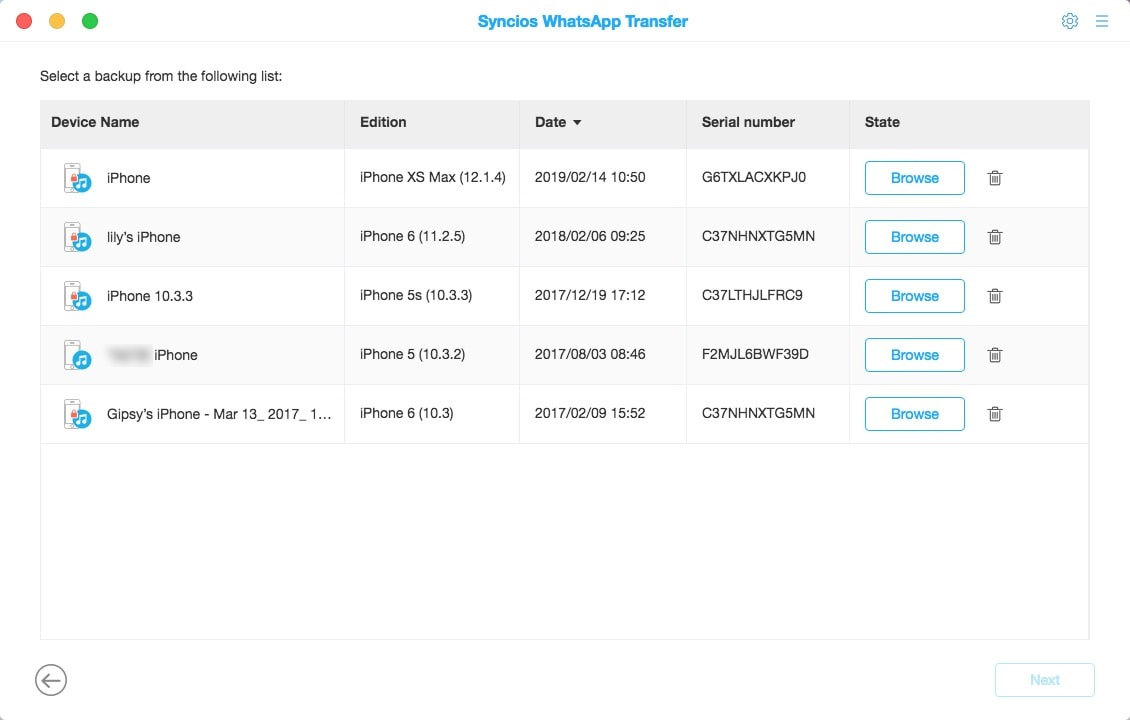
Task: Delete lily's iPhone backup via trash icon
Action: coord(995,237)
